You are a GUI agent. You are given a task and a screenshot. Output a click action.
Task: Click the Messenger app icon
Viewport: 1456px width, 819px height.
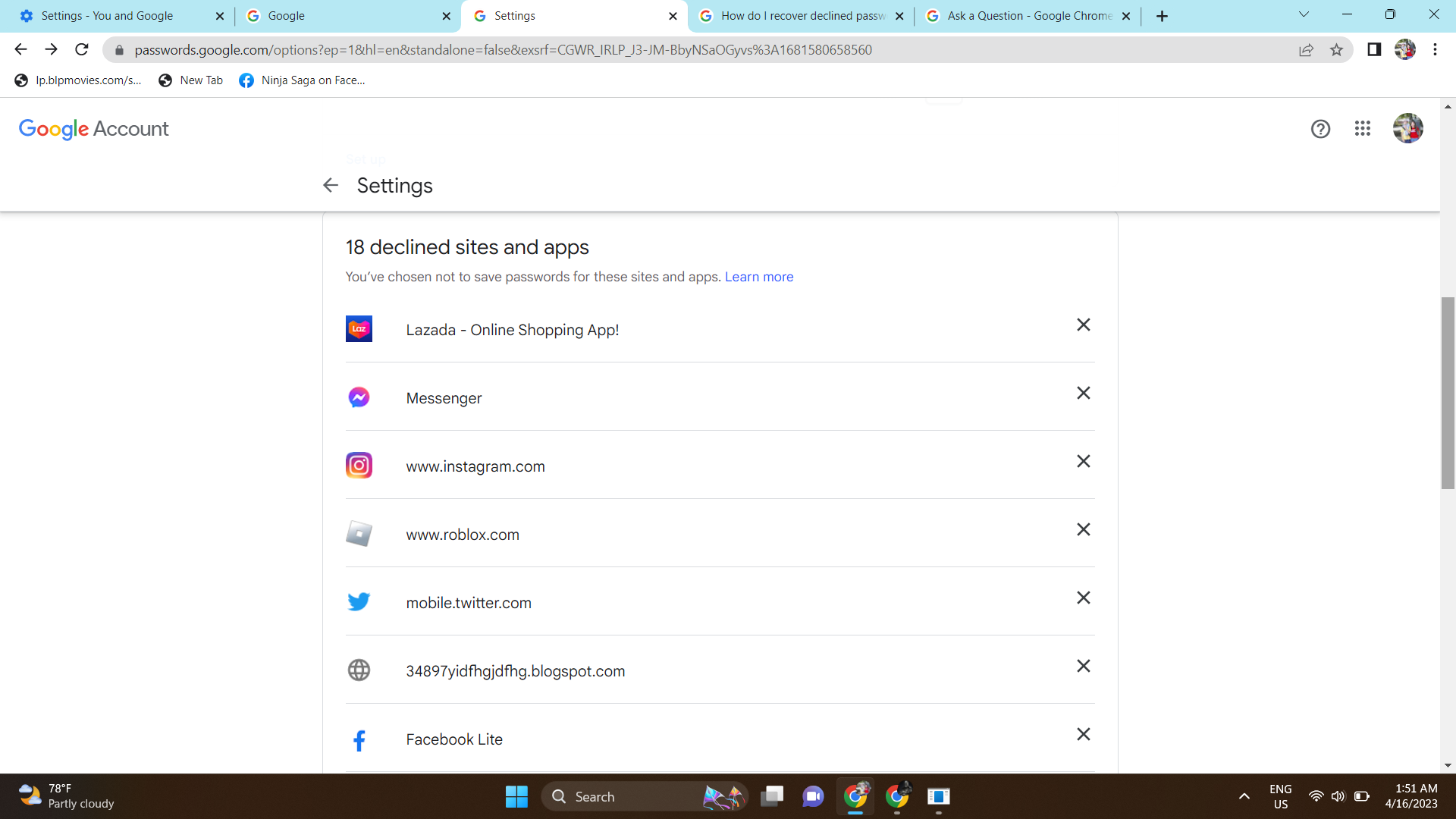click(359, 397)
